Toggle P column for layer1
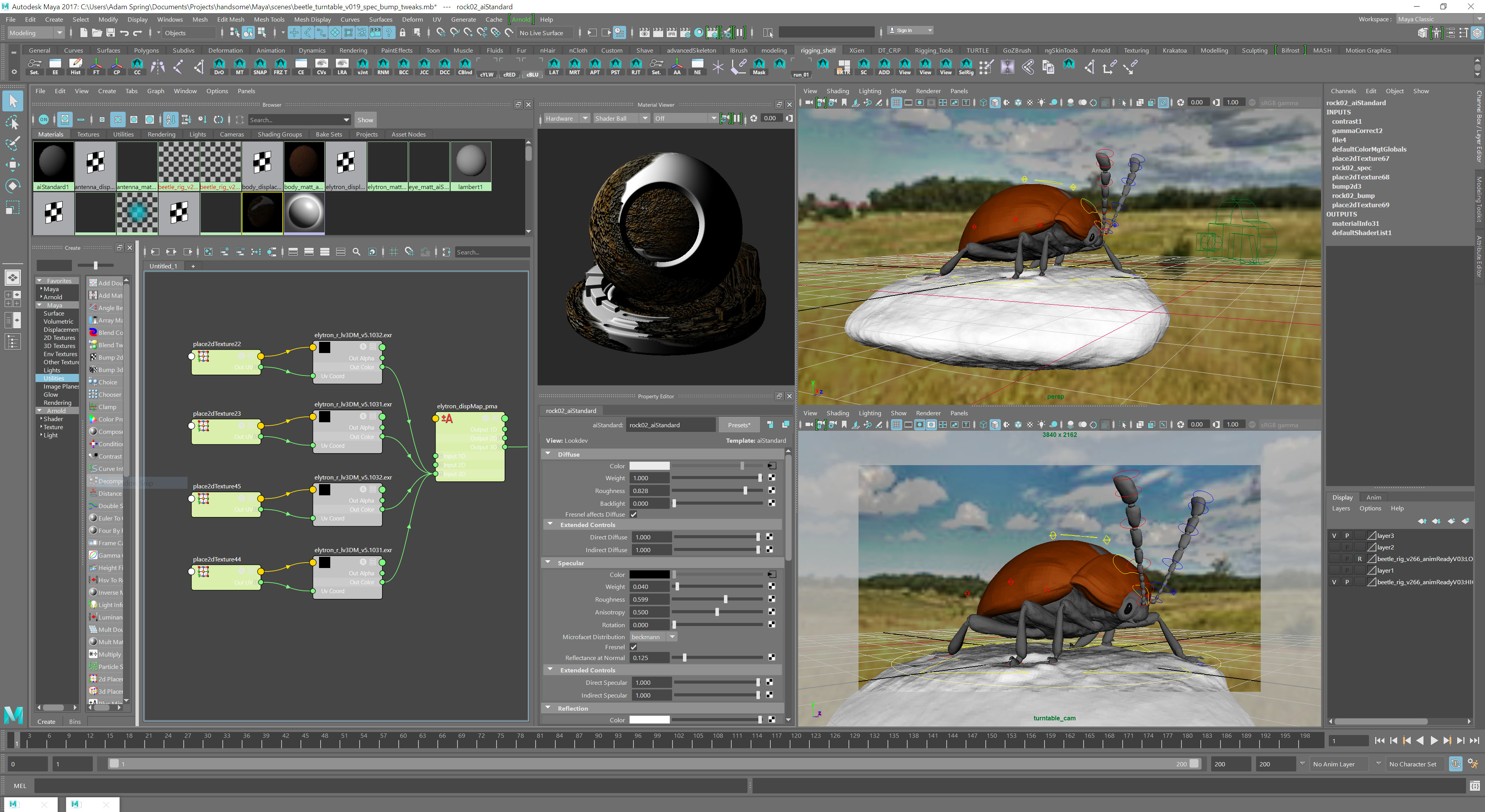This screenshot has width=1485, height=812. tap(1347, 571)
